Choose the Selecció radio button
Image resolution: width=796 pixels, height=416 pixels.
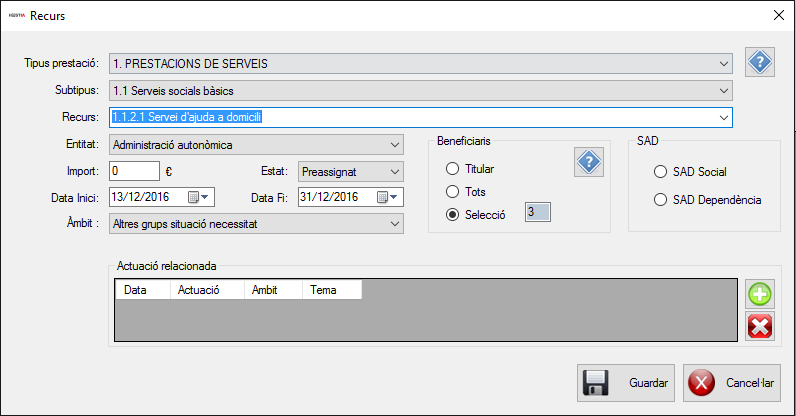click(453, 214)
